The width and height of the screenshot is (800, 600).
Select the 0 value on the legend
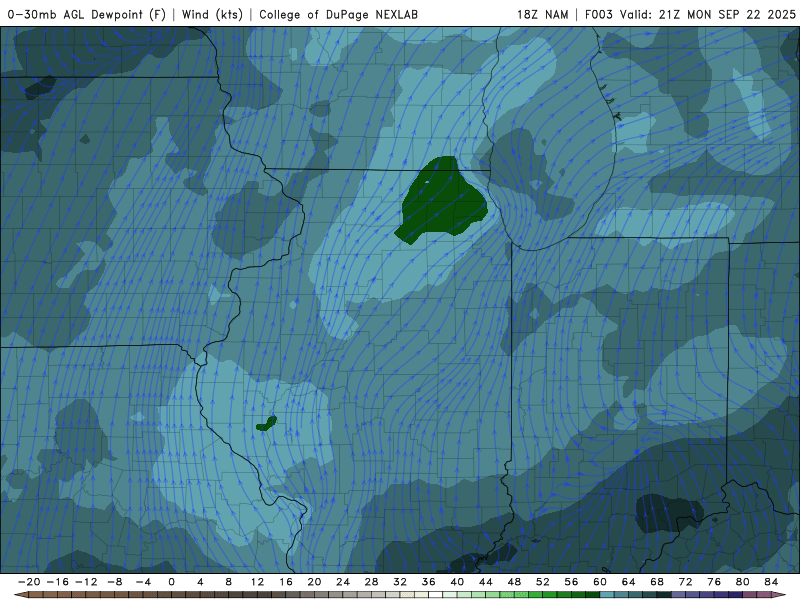click(x=171, y=582)
